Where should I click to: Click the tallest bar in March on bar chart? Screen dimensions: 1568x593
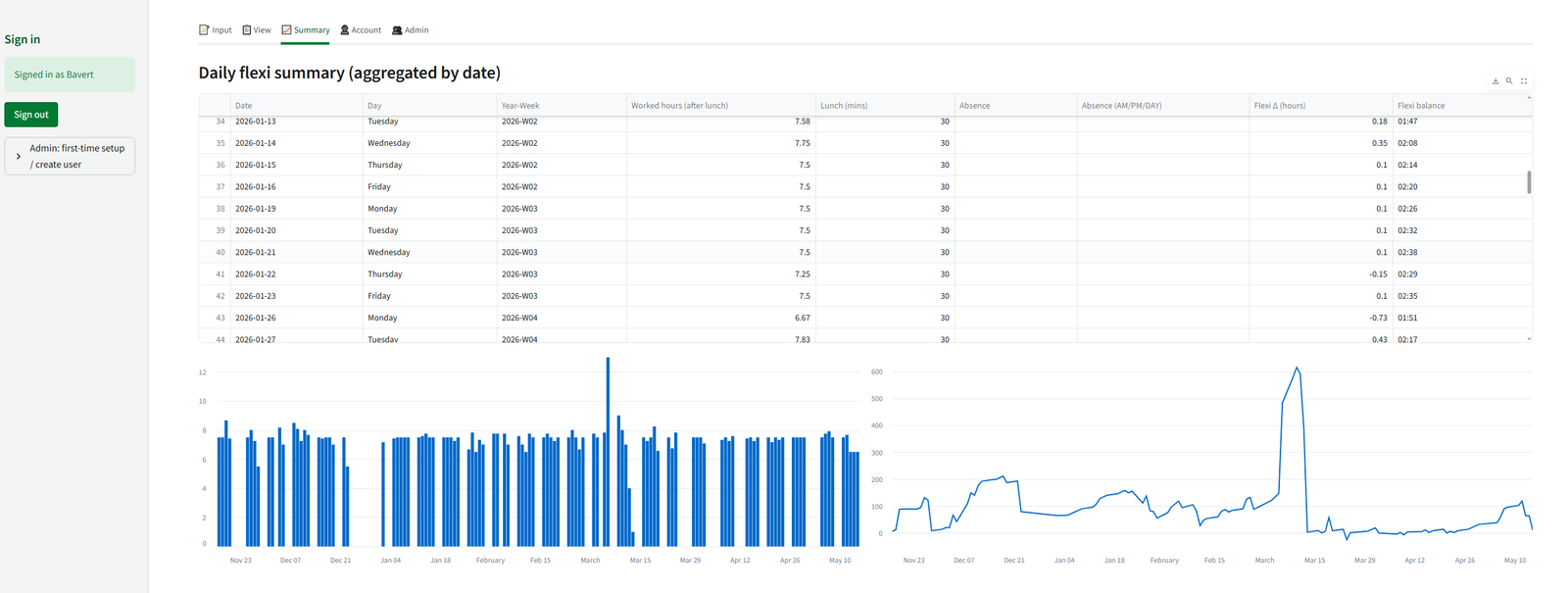click(608, 452)
